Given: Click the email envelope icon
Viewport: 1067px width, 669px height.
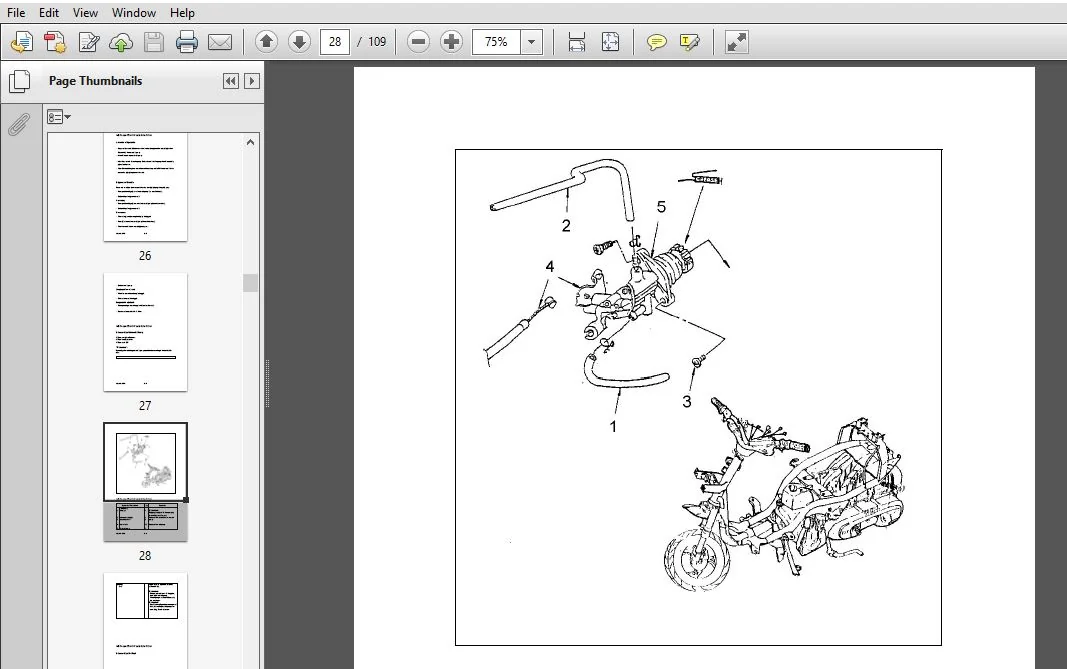Looking at the screenshot, I should coord(220,42).
